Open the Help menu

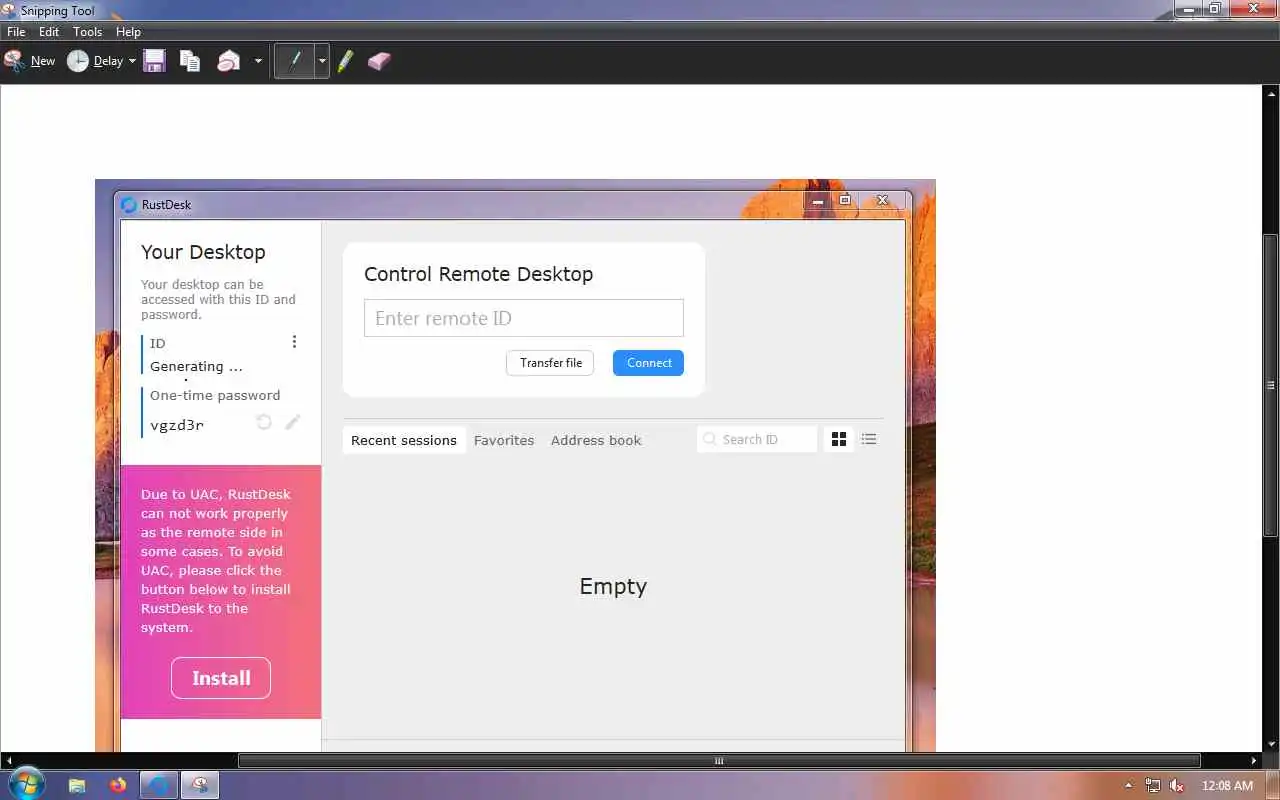pyautogui.click(x=128, y=32)
